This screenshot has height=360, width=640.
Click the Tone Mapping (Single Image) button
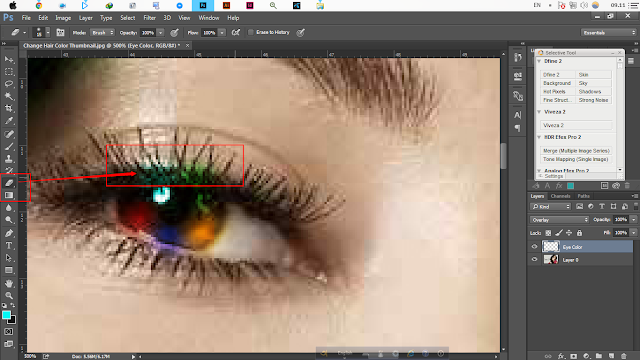[x=576, y=159]
